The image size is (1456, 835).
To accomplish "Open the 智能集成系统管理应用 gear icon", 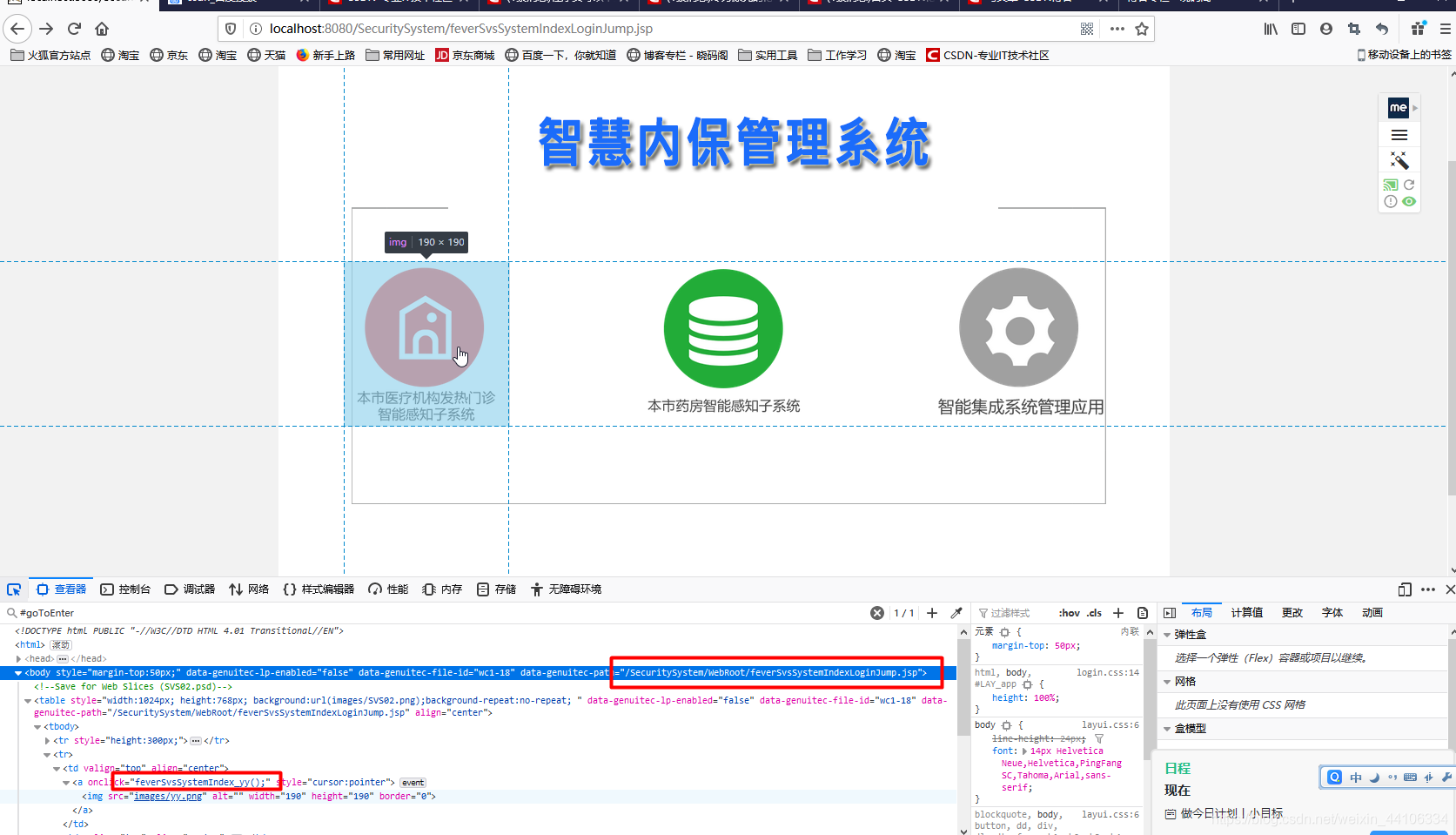I will [x=1019, y=327].
